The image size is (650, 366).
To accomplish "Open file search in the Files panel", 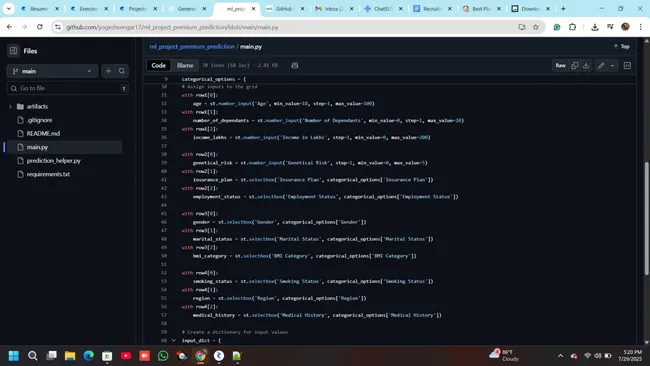I will 122,71.
